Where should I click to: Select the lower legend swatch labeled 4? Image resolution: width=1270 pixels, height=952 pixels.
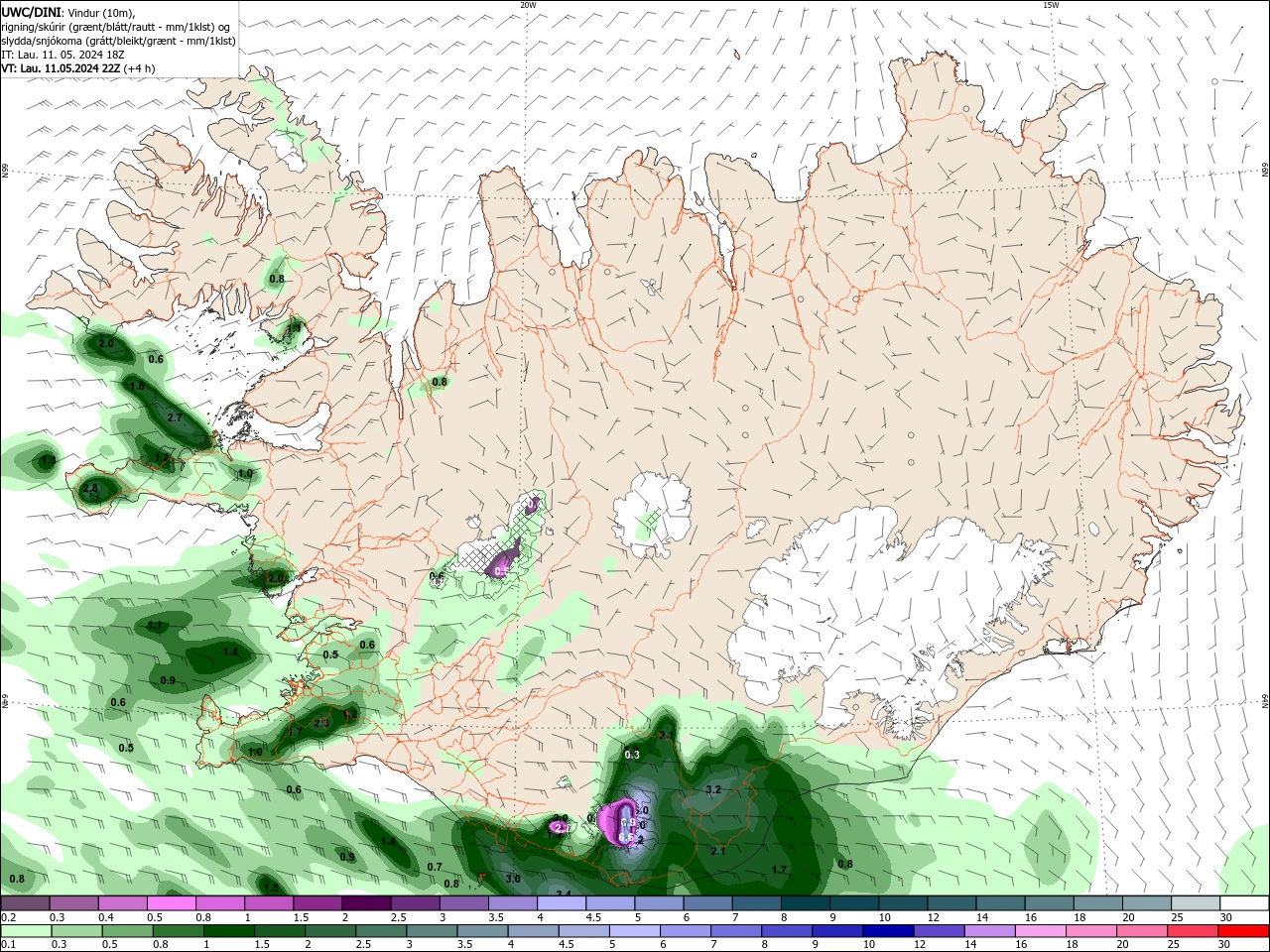pyautogui.click(x=531, y=931)
